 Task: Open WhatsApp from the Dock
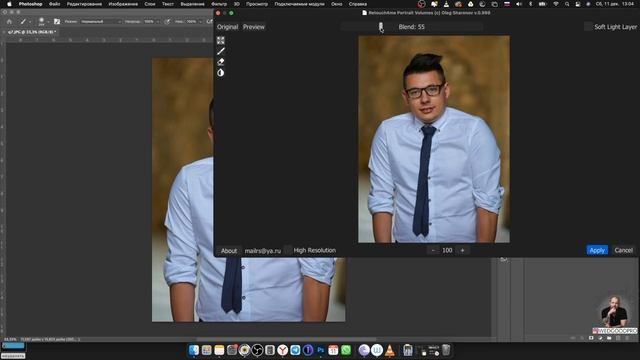tap(346, 350)
